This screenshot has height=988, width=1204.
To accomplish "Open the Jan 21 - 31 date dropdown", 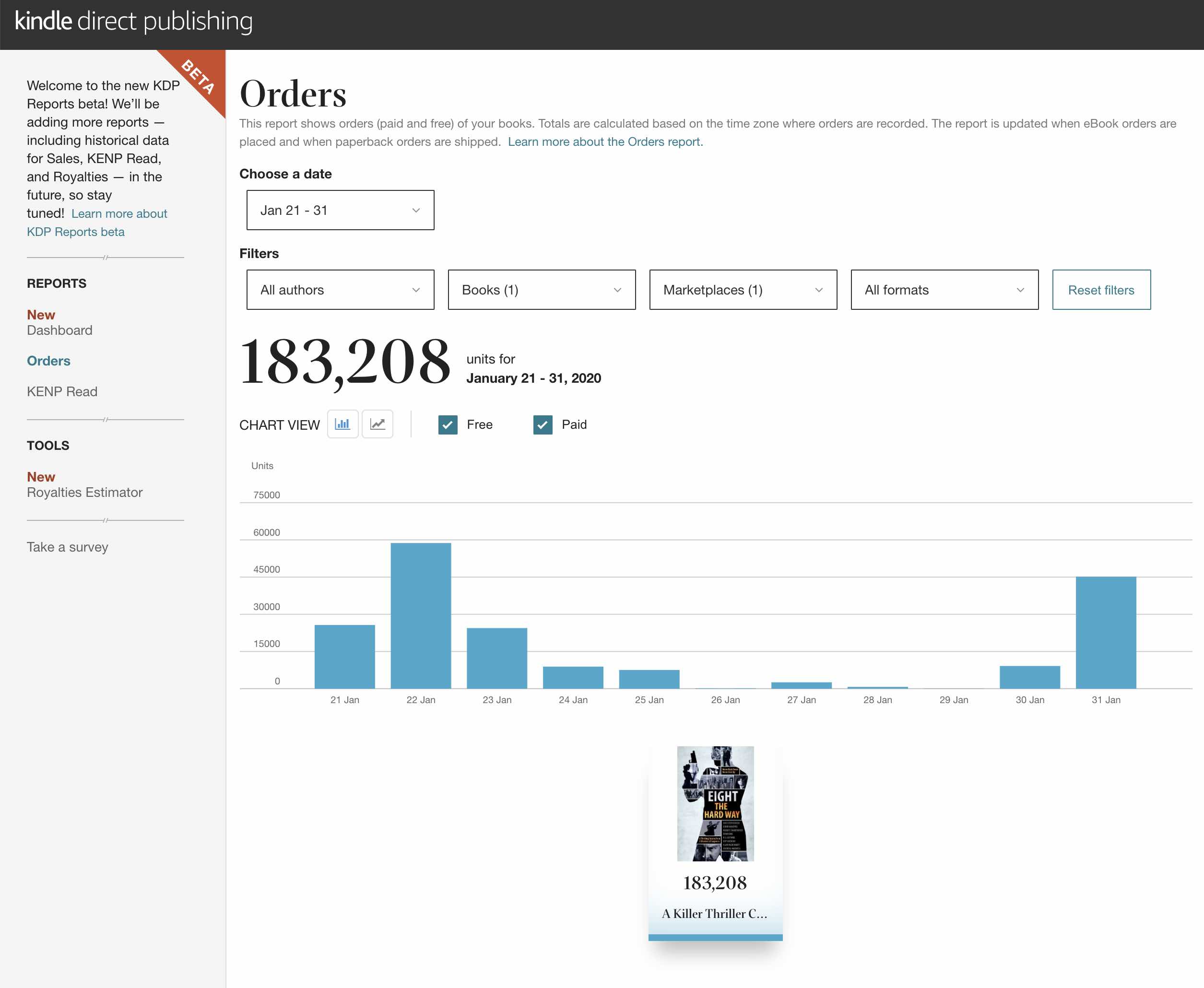I will pos(341,210).
